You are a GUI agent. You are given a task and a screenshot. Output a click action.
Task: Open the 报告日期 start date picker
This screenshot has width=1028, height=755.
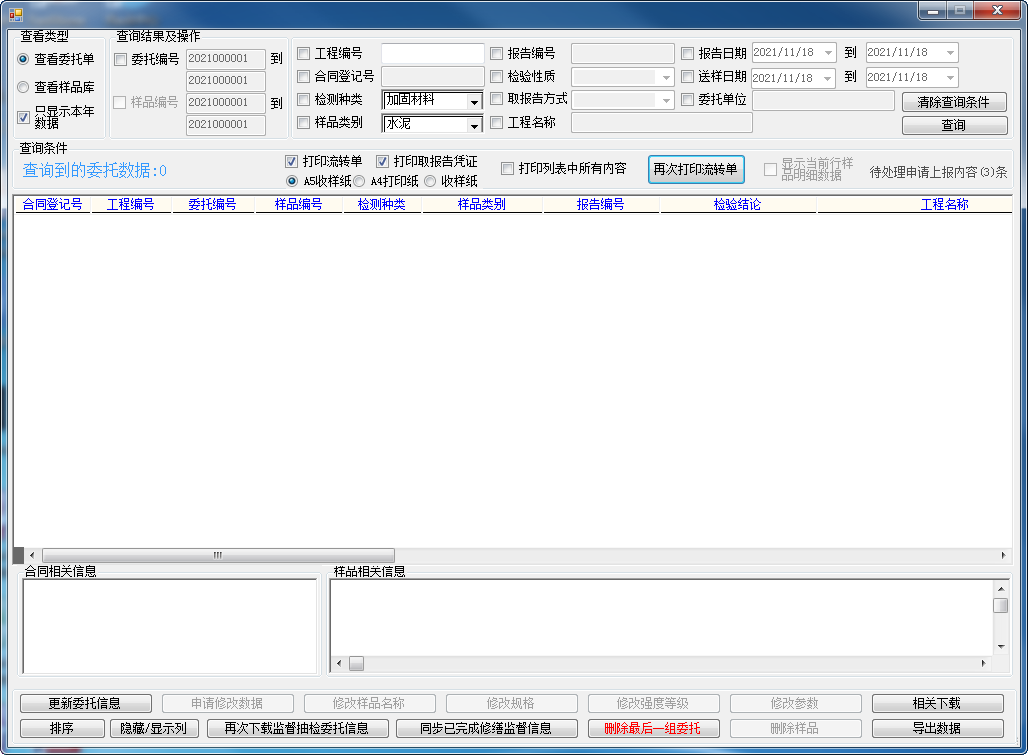[x=828, y=53]
